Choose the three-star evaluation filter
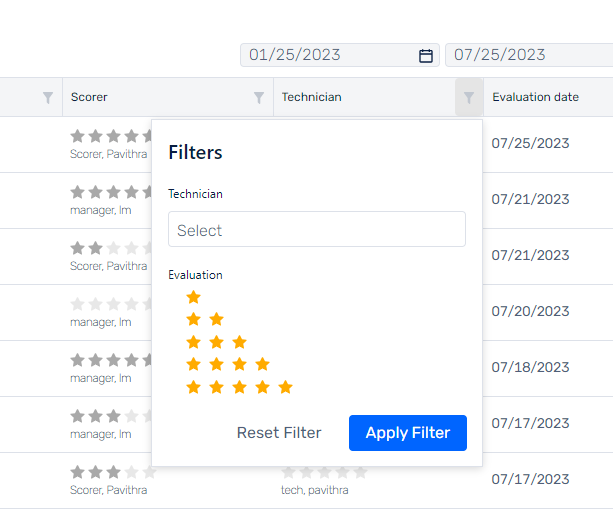 [216, 342]
